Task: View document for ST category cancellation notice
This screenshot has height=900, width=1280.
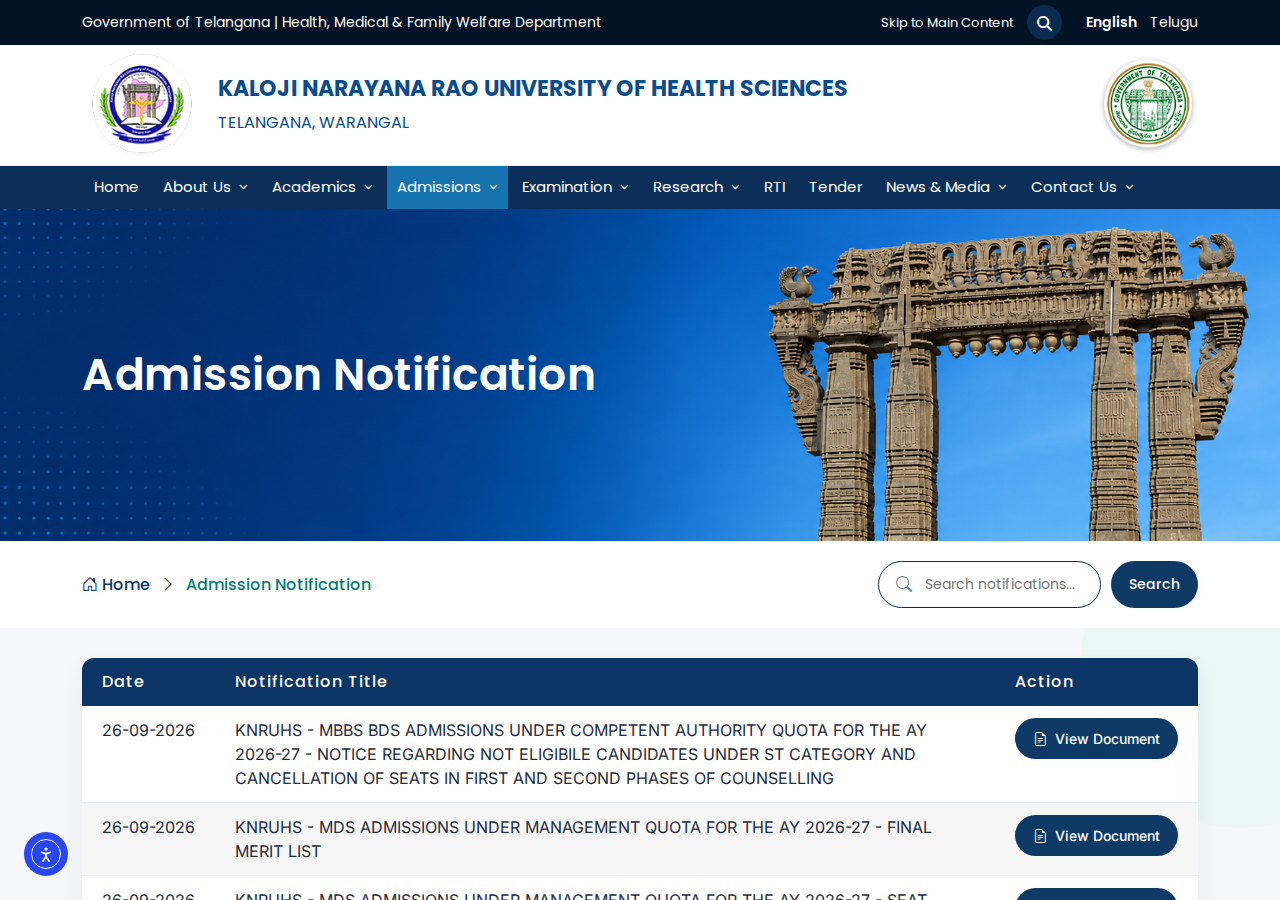Action: (x=1096, y=739)
